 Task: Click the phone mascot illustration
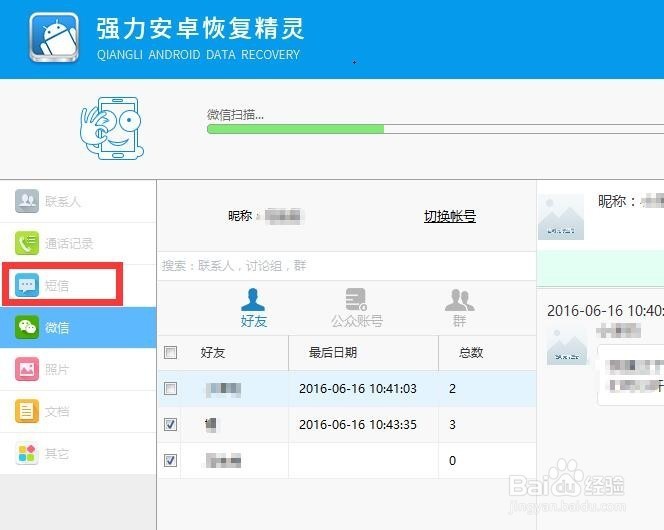tap(112, 128)
